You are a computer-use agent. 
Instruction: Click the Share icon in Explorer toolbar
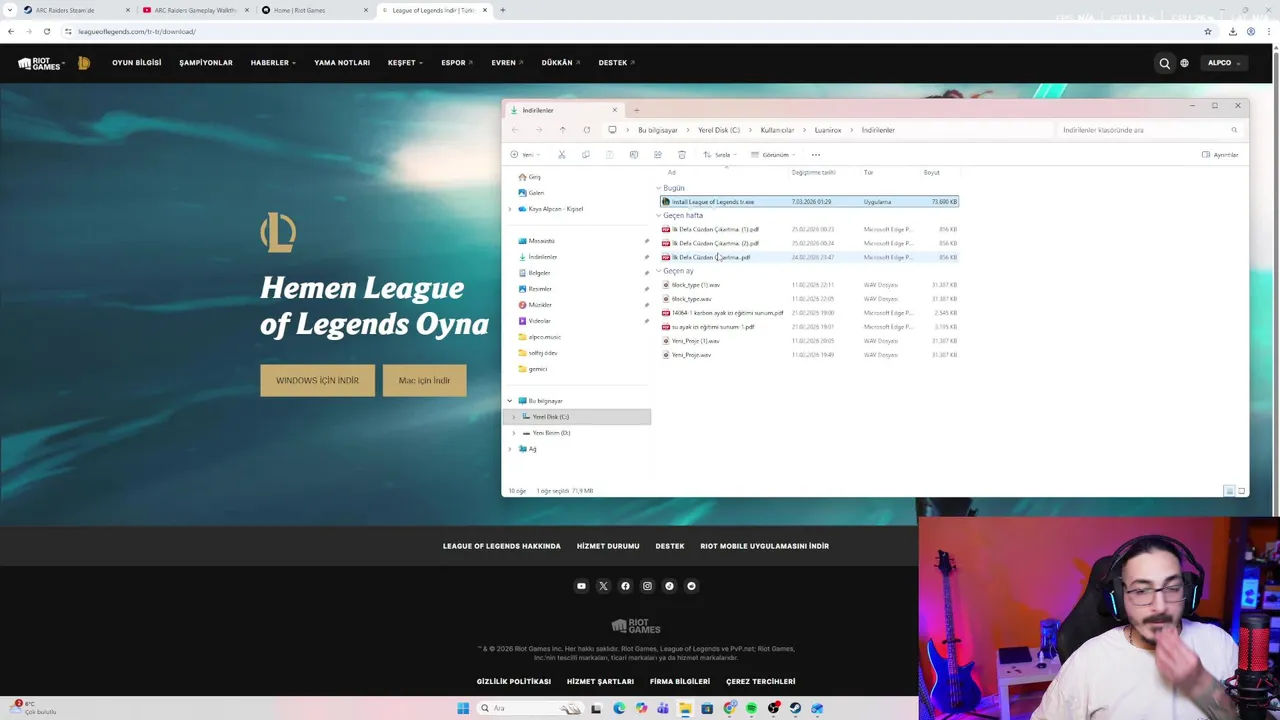[x=658, y=155]
